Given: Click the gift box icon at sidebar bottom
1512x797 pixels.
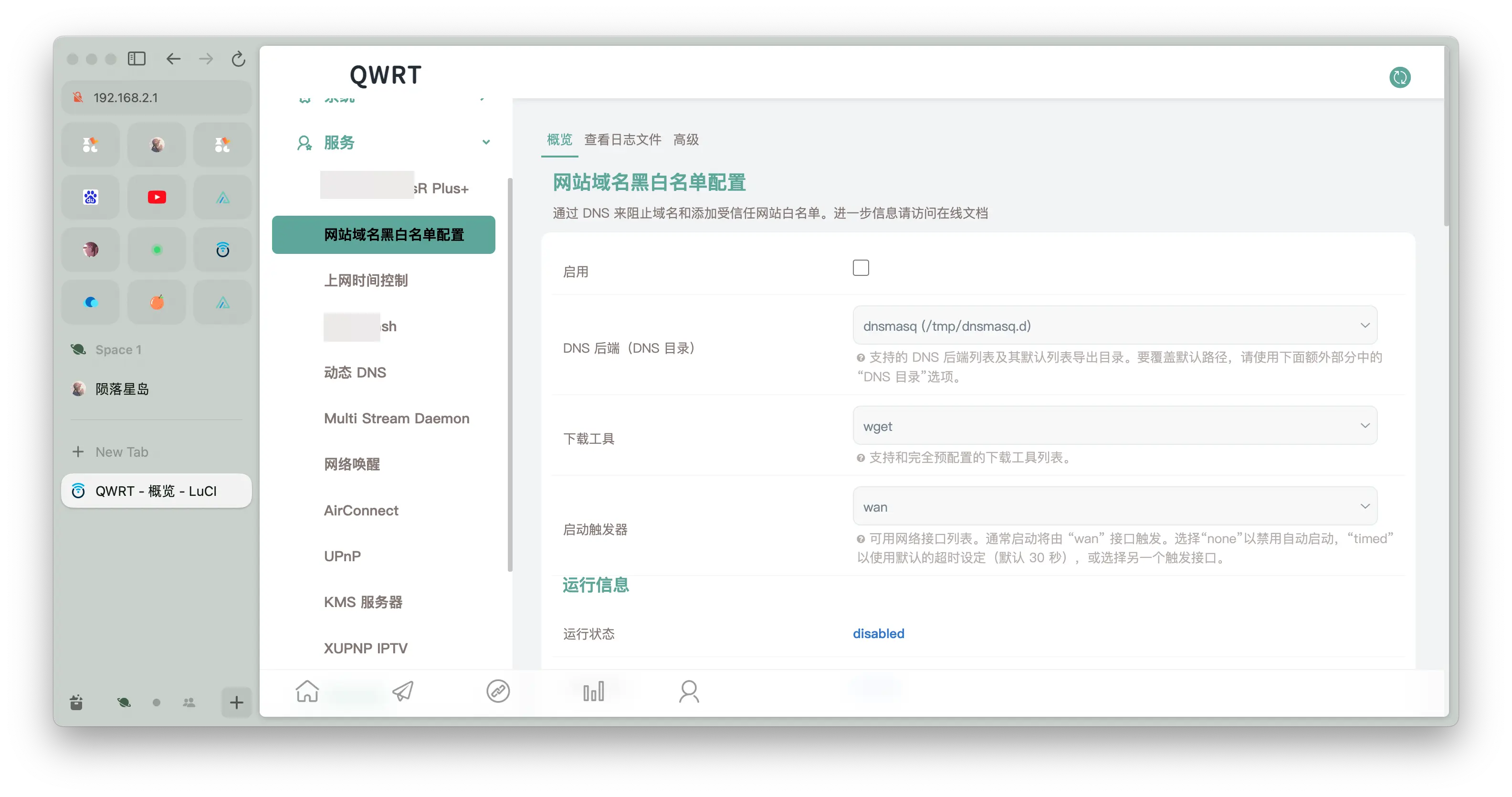Looking at the screenshot, I should tap(76, 703).
